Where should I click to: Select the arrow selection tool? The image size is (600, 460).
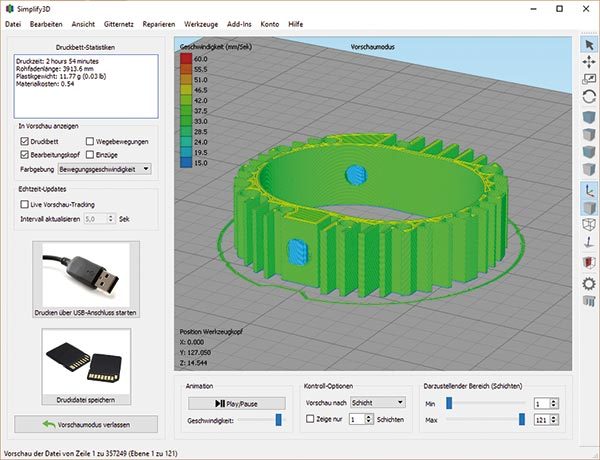(589, 44)
